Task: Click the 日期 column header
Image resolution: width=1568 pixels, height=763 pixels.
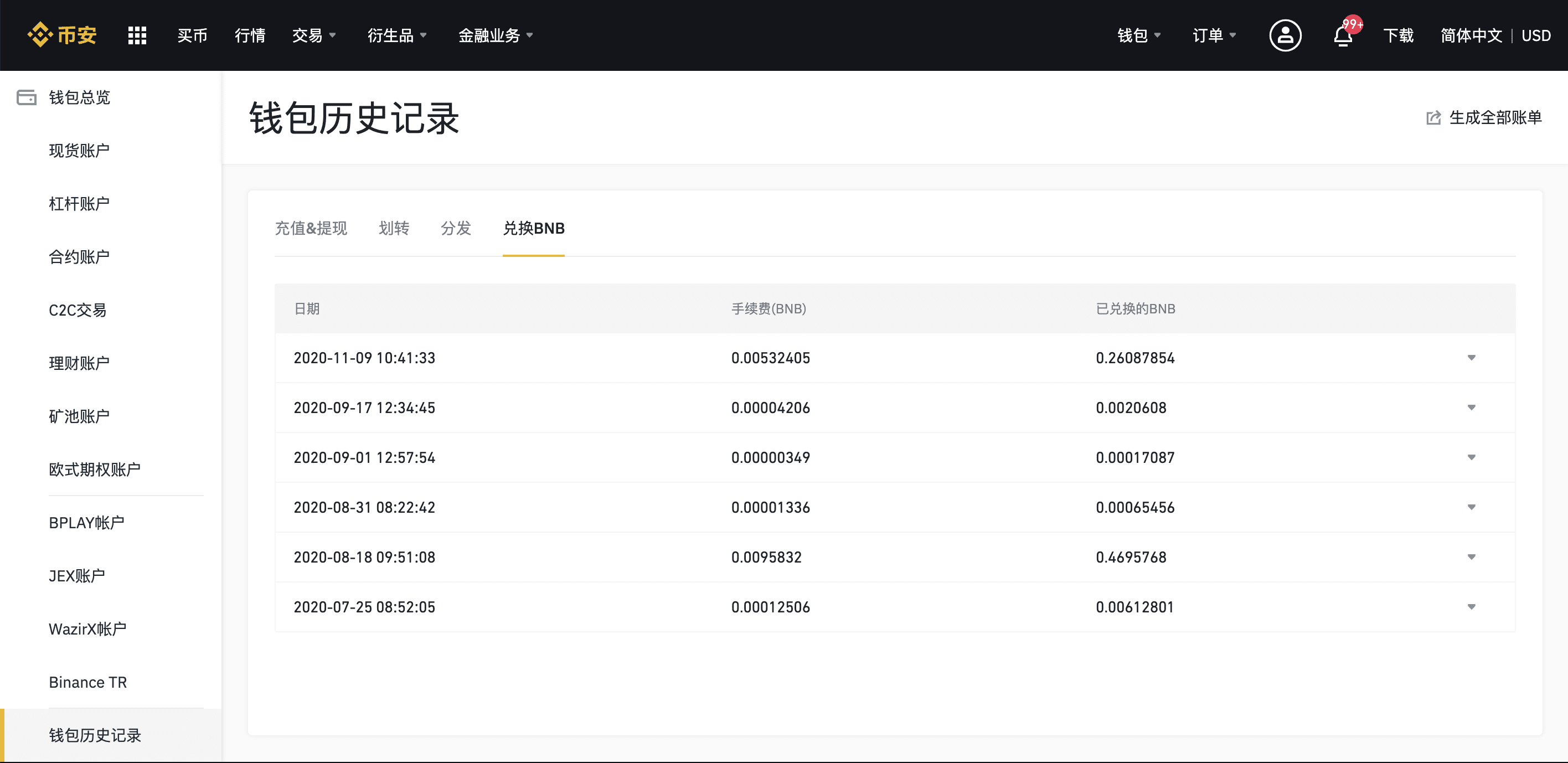Action: tap(307, 309)
